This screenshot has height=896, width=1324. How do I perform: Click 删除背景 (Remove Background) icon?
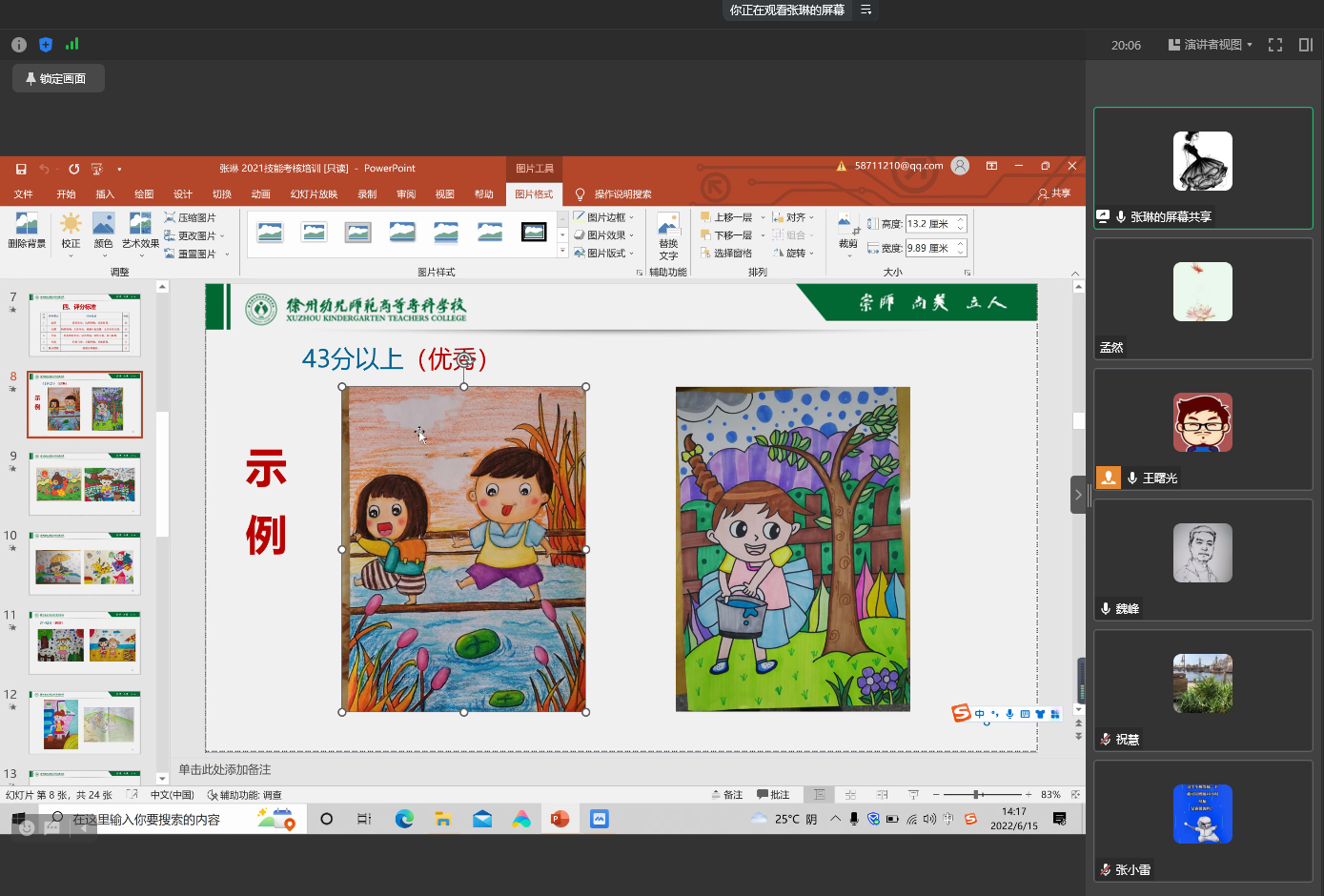point(27,232)
